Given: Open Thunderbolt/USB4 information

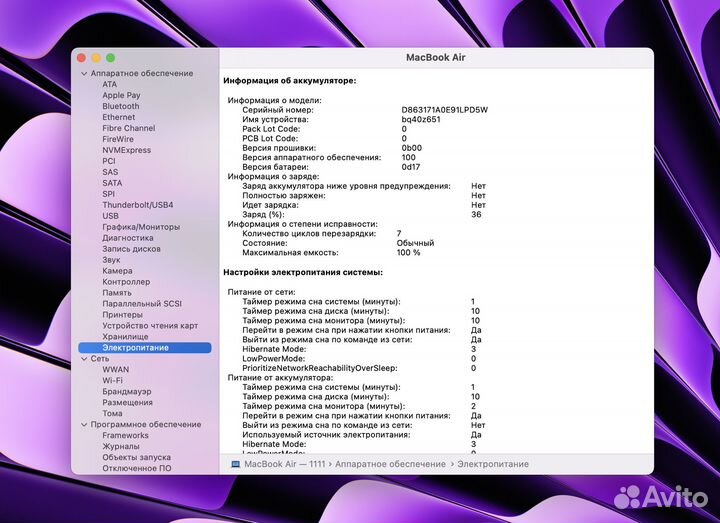Looking at the screenshot, I should tap(138, 205).
